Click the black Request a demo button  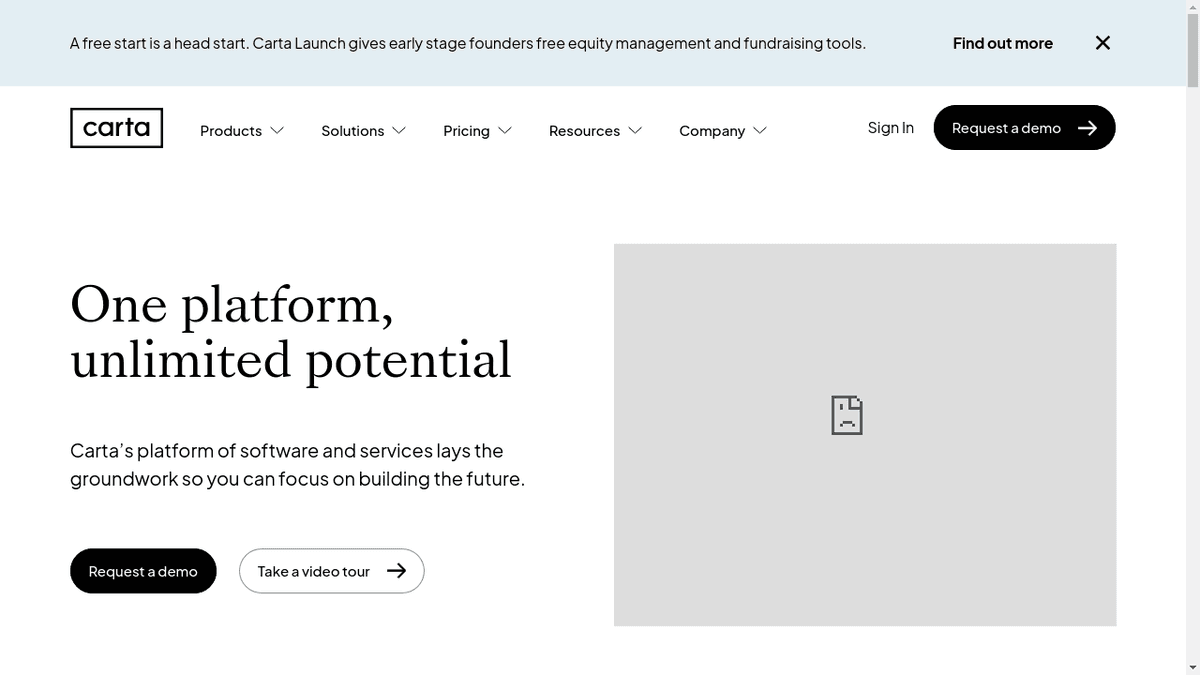pyautogui.click(x=143, y=570)
